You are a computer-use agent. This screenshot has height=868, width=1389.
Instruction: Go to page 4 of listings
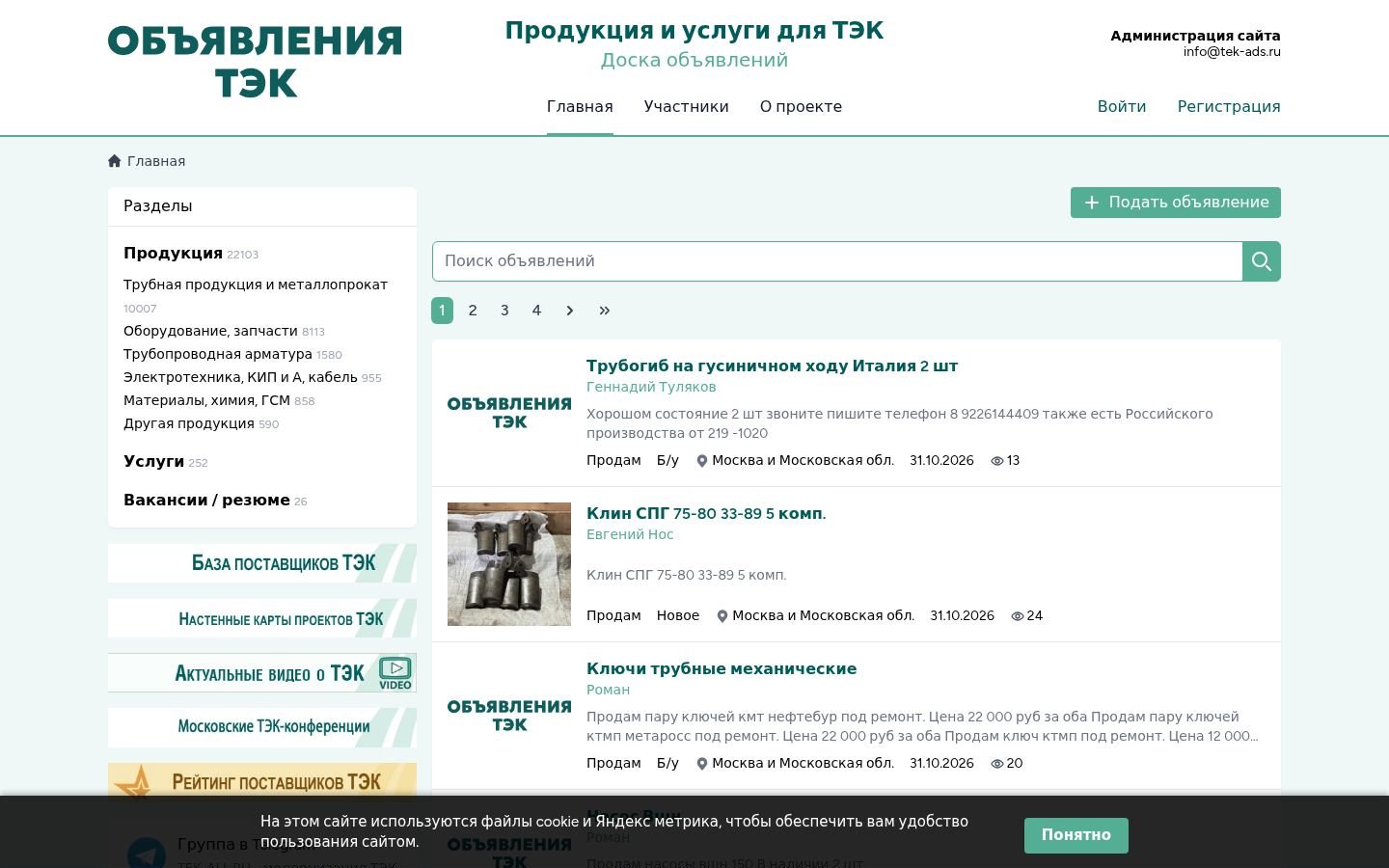coord(536,311)
